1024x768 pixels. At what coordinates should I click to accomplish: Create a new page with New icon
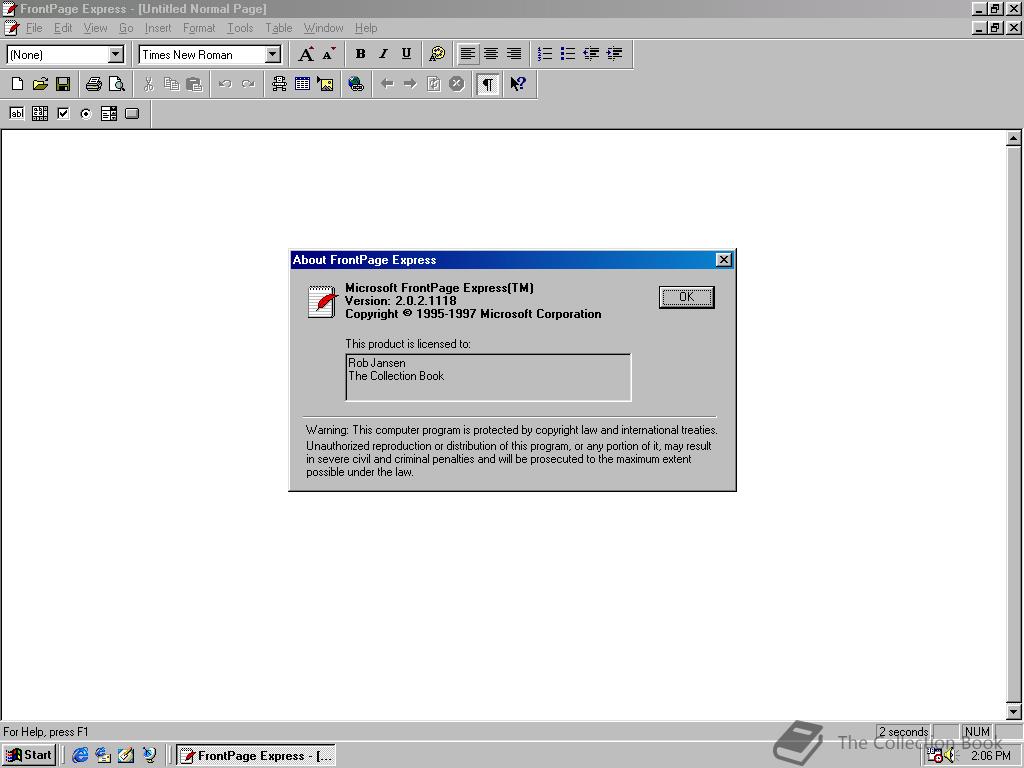[x=18, y=84]
